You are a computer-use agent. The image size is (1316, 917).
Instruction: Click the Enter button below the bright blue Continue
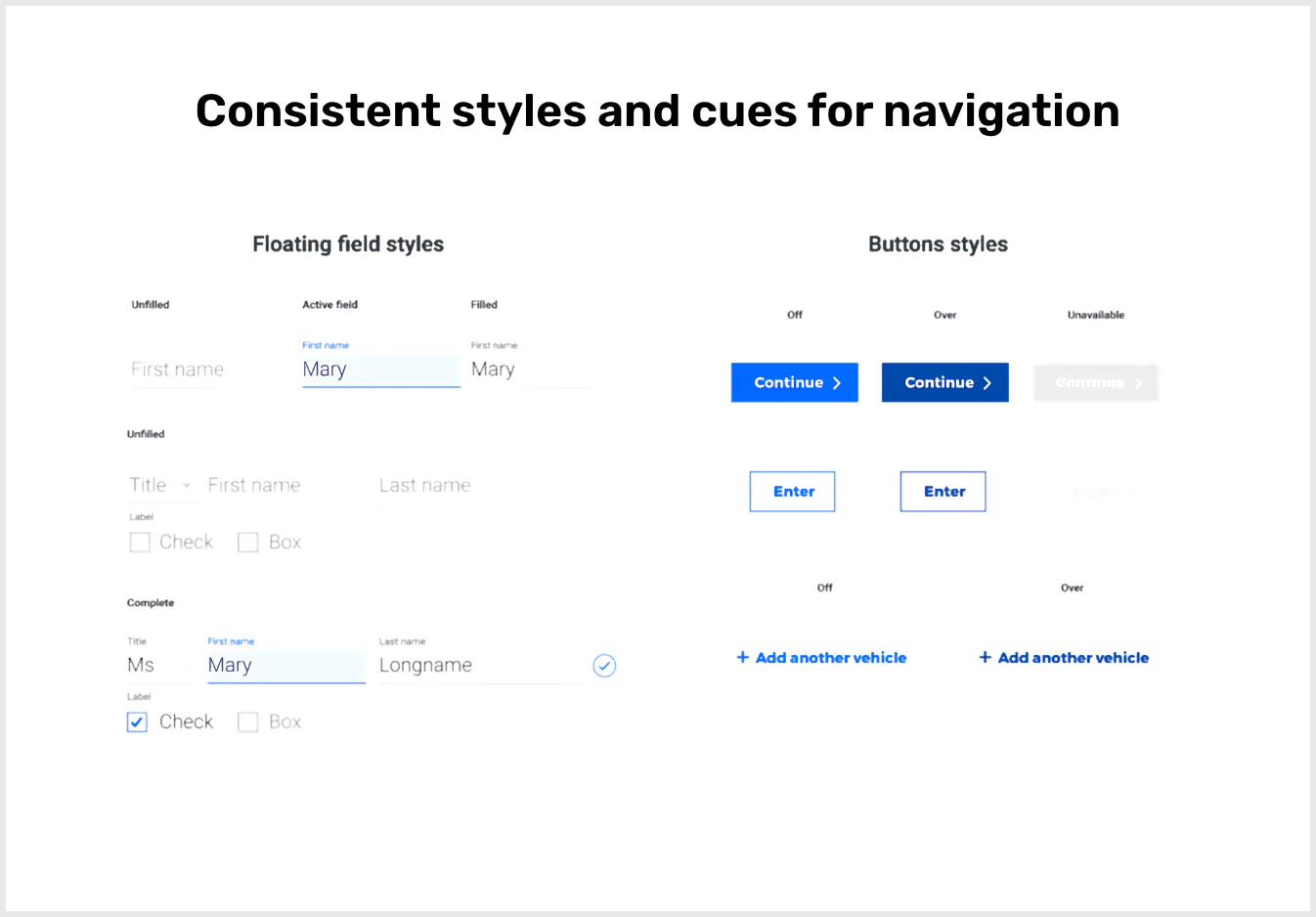click(793, 492)
